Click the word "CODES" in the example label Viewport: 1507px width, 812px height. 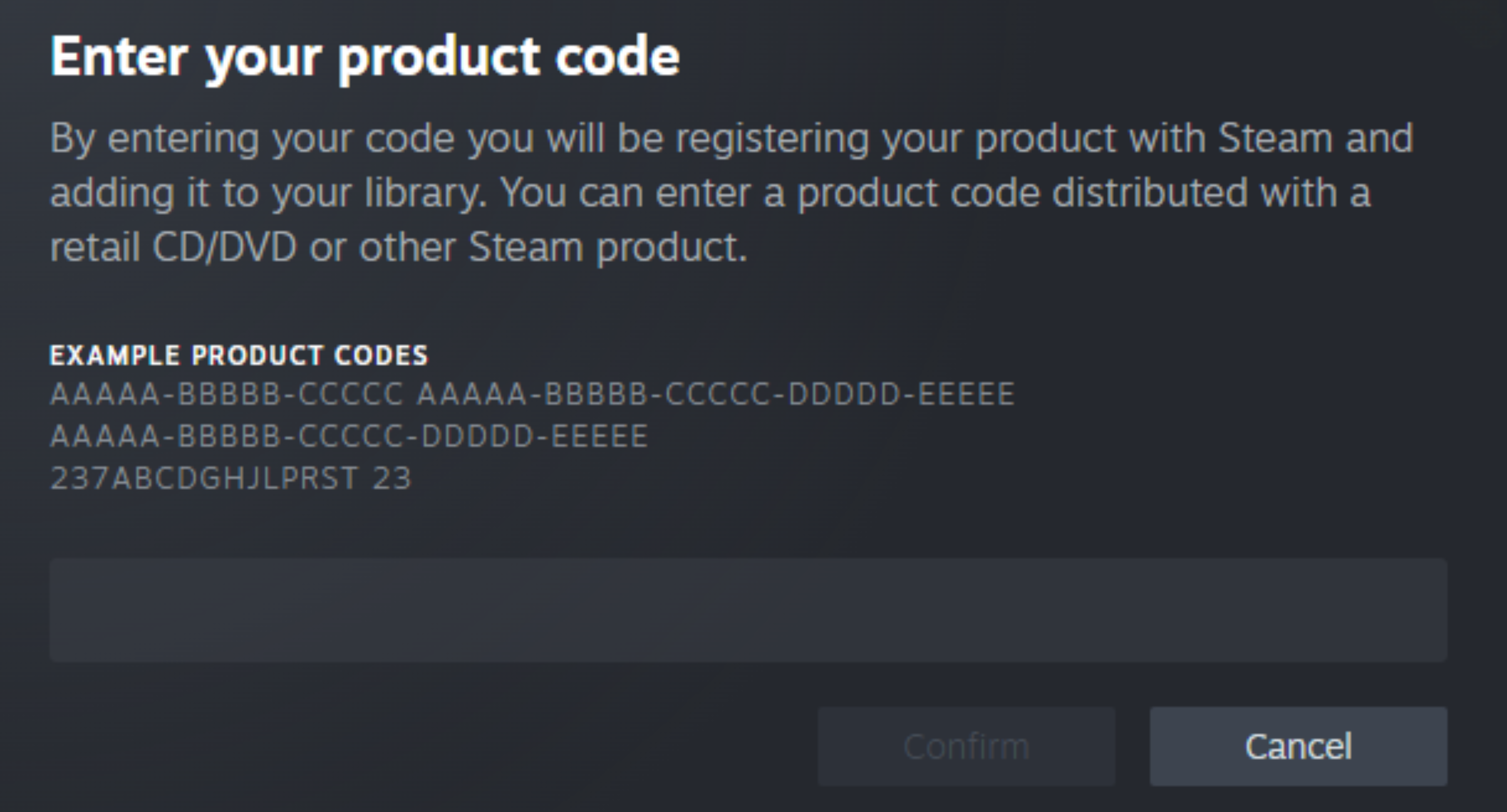(x=381, y=355)
